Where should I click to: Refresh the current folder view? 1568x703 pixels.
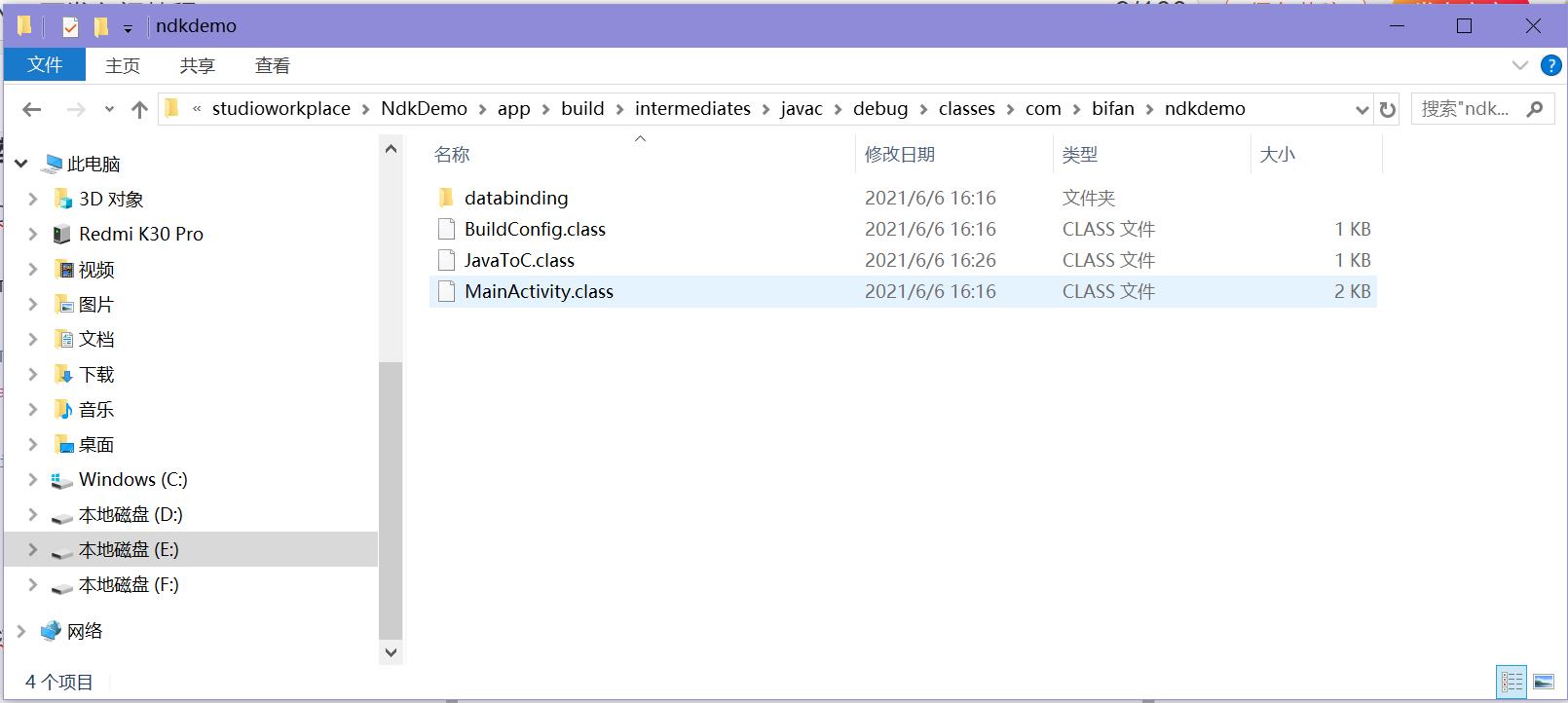[x=1388, y=110]
